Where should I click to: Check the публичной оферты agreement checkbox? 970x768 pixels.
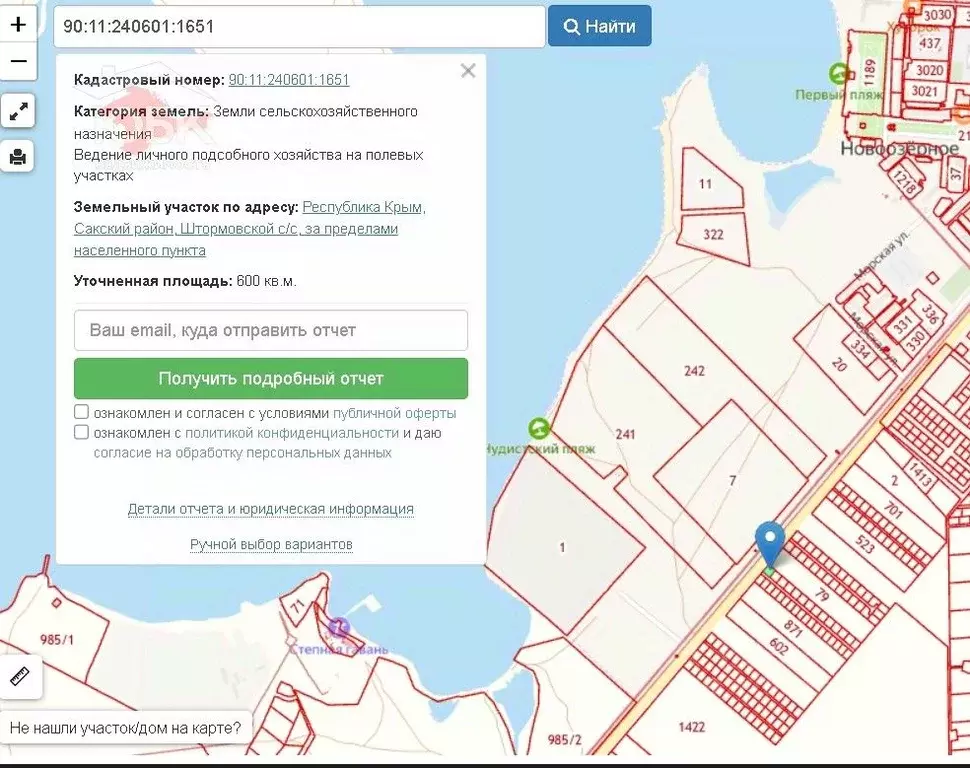82,412
